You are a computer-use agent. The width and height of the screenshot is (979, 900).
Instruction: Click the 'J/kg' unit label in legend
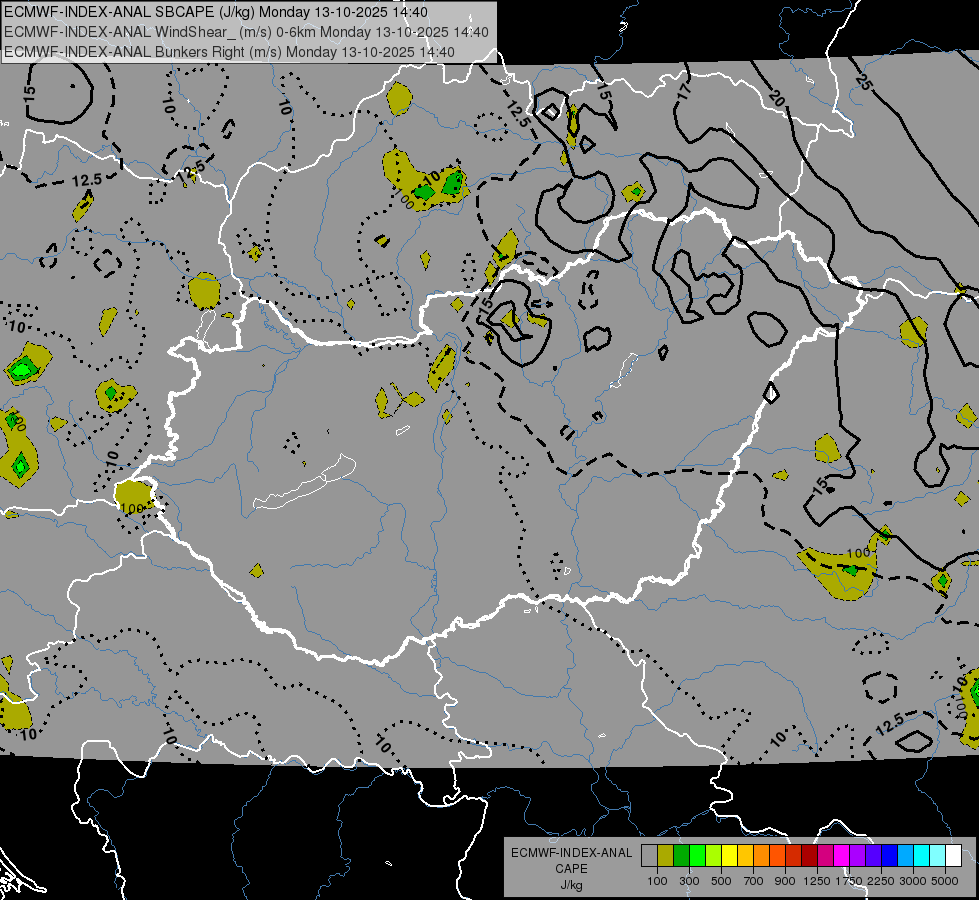click(x=571, y=884)
